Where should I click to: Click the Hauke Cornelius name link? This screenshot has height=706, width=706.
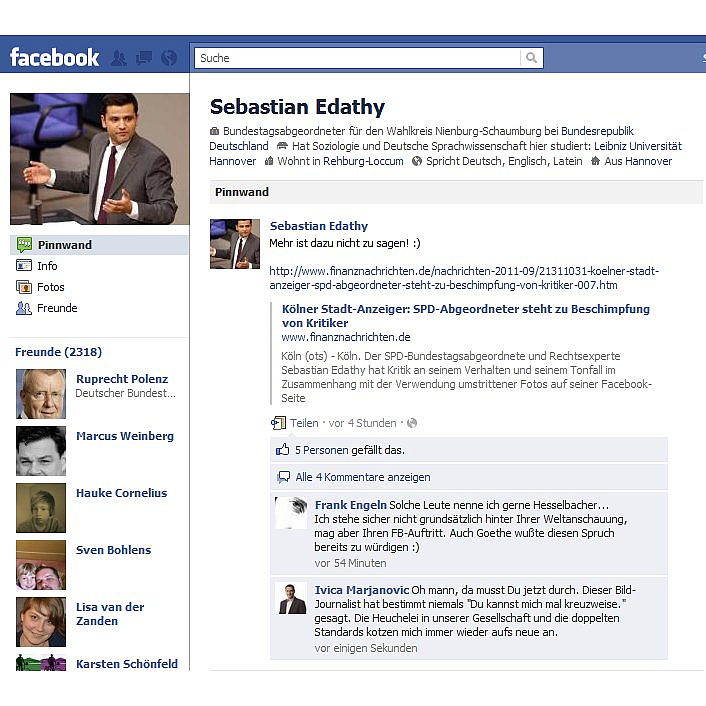coord(122,493)
